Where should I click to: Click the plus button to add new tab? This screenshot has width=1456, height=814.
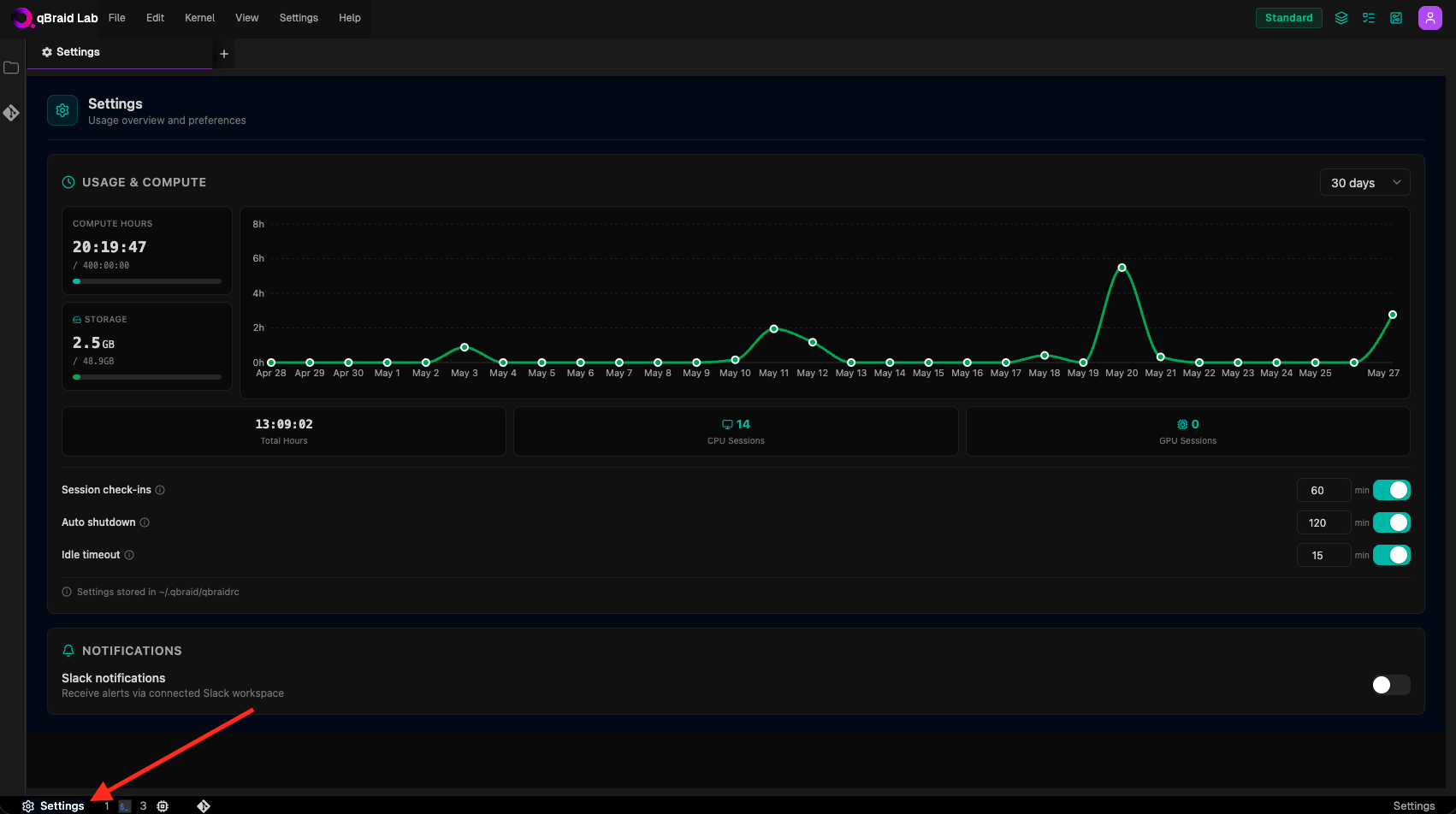tap(224, 54)
